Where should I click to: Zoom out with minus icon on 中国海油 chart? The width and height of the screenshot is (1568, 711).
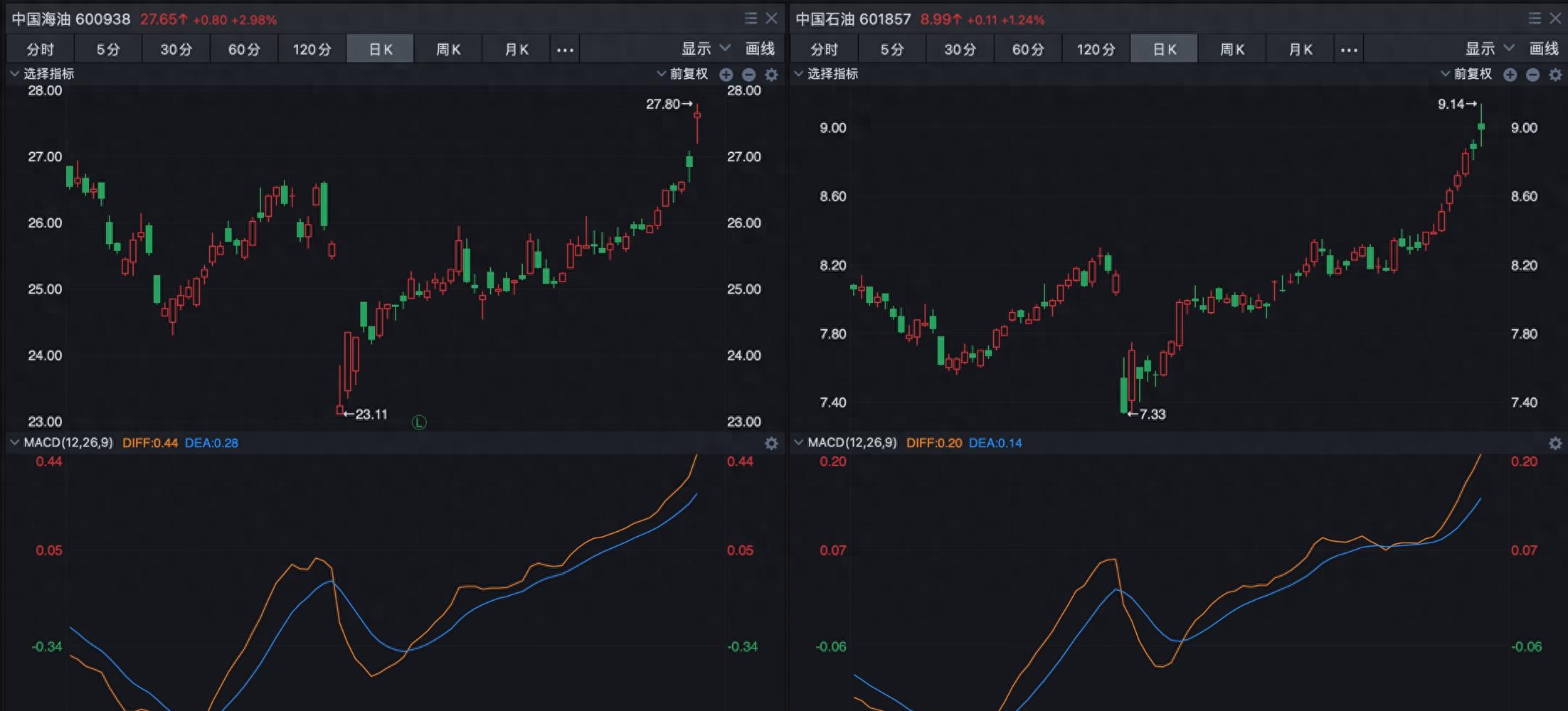point(749,75)
